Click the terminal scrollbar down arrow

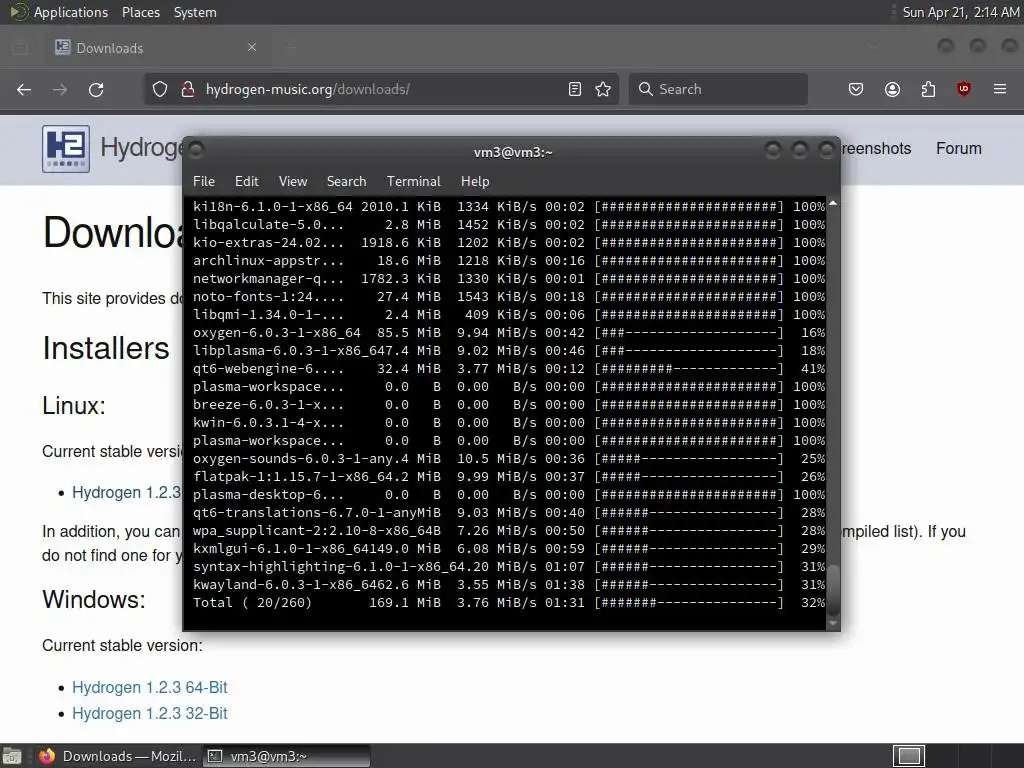[x=833, y=623]
